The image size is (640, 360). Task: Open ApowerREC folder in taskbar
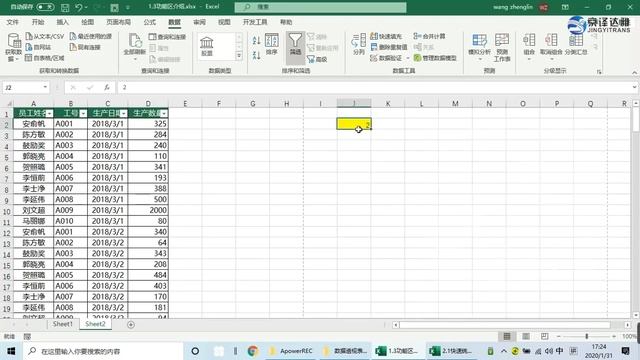point(291,351)
